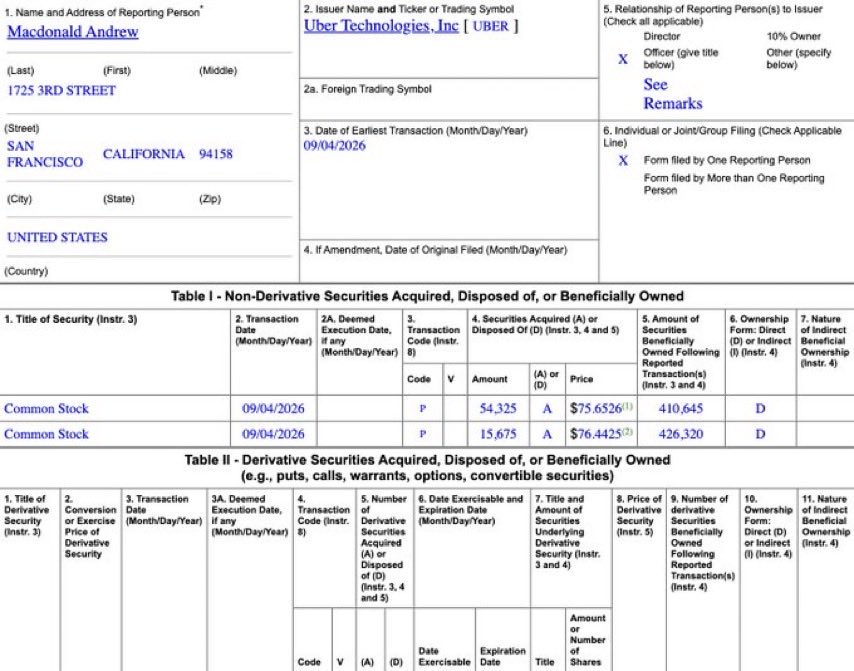This screenshot has height=671, width=854.
Task: Select the transaction date in the 15,675 row
Action: (x=273, y=434)
